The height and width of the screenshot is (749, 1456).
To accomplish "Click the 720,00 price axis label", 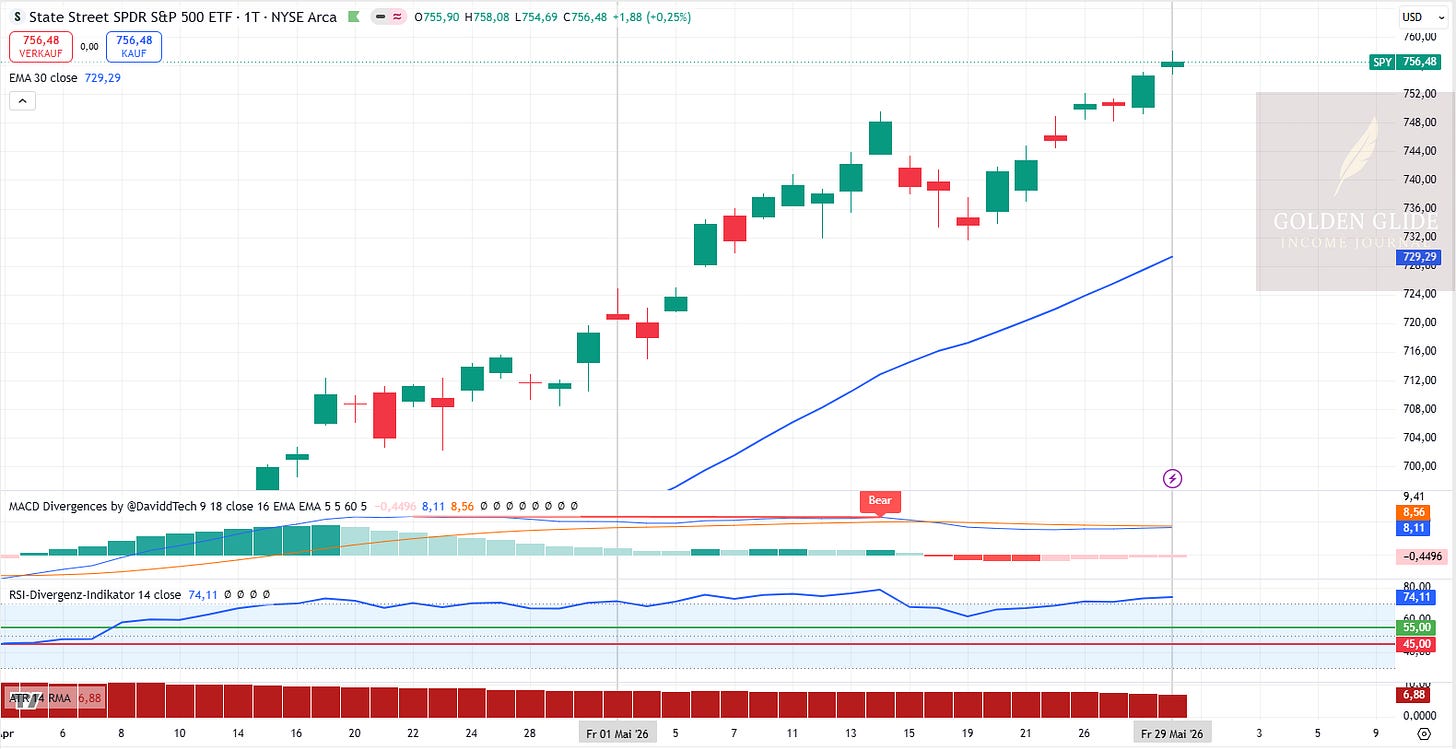I will point(1419,322).
